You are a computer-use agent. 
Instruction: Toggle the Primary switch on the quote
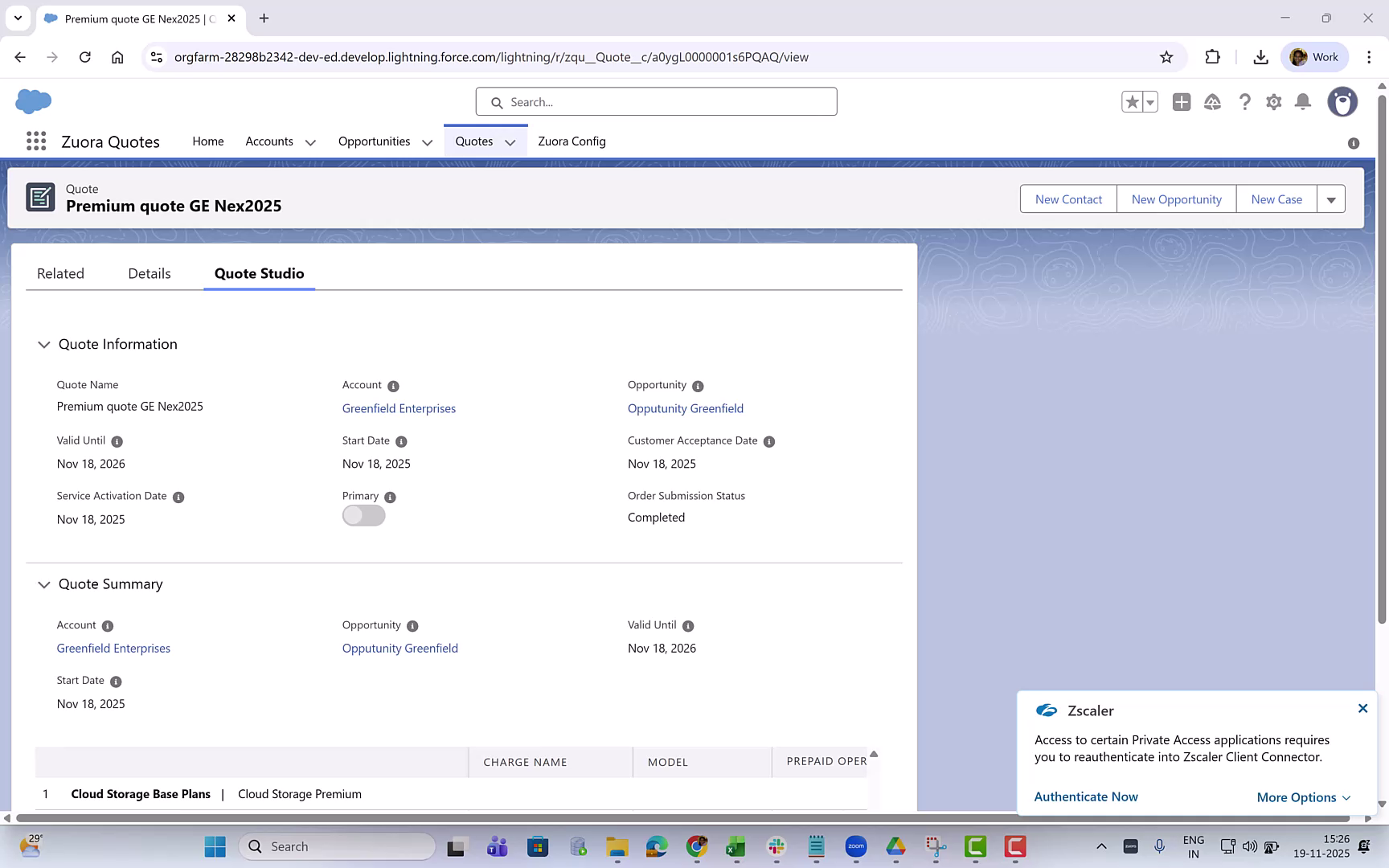point(363,515)
